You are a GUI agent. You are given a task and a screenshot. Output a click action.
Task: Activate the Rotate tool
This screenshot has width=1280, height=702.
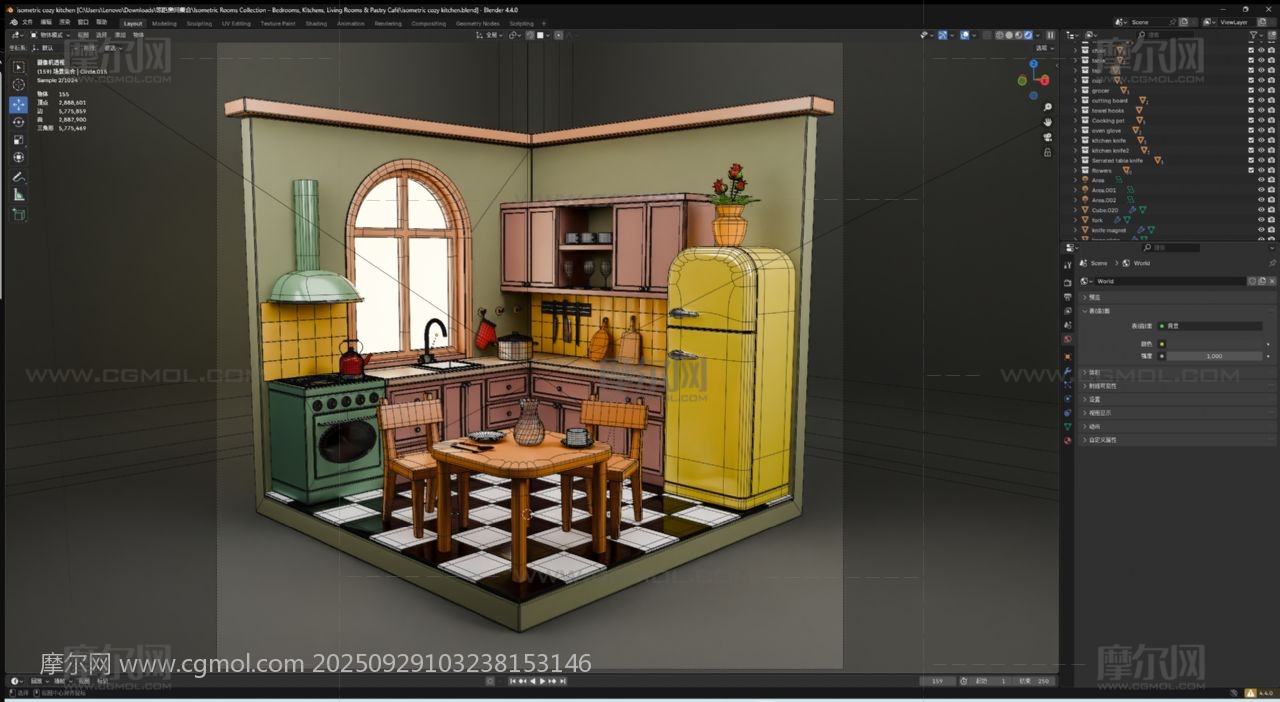(18, 122)
